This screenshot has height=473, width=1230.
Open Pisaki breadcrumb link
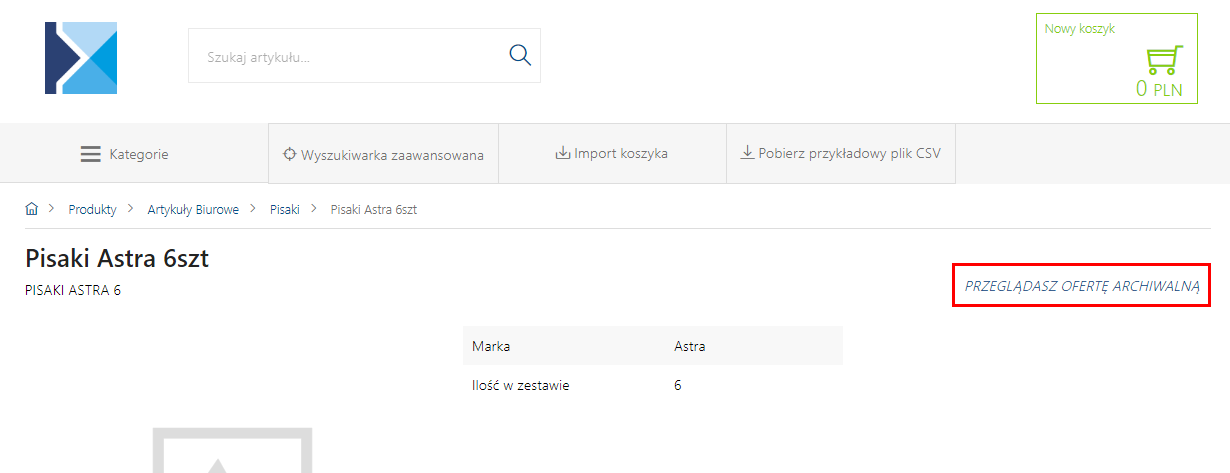tap(285, 209)
